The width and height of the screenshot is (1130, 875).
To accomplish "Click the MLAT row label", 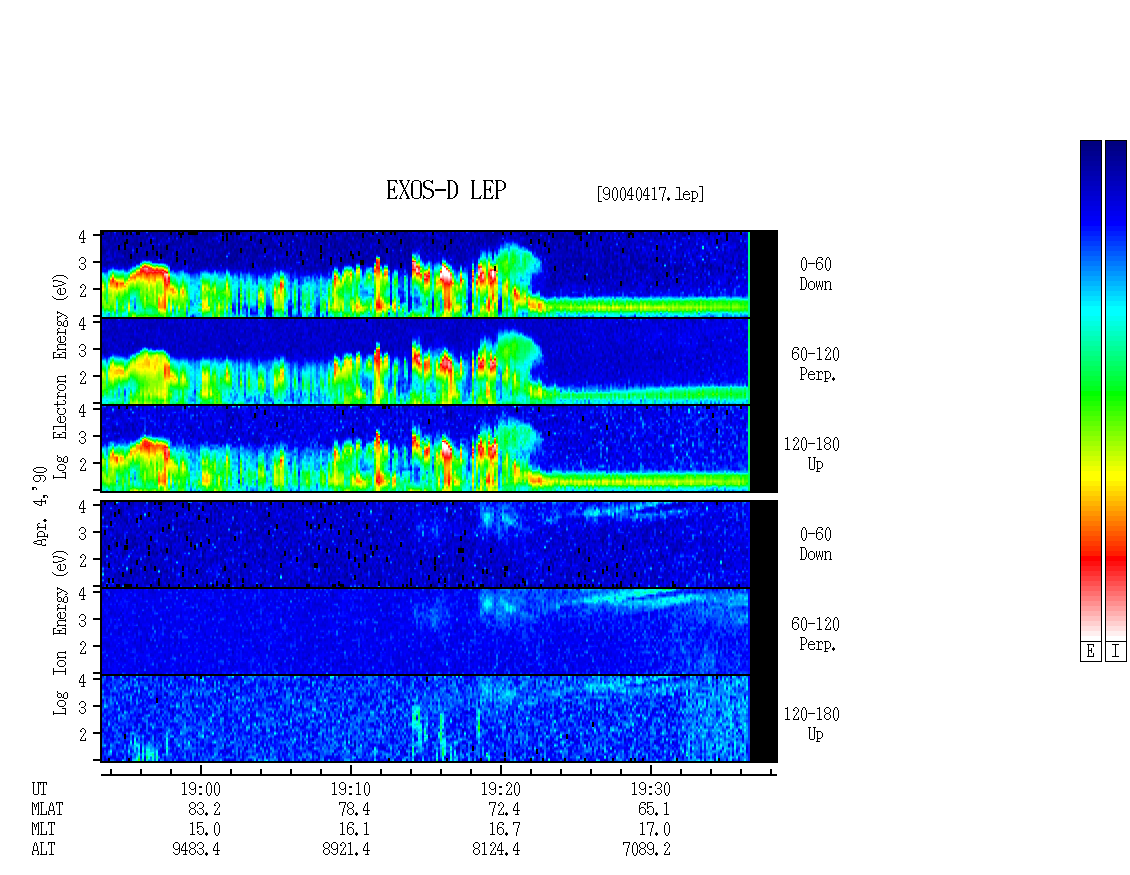I will click(47, 809).
